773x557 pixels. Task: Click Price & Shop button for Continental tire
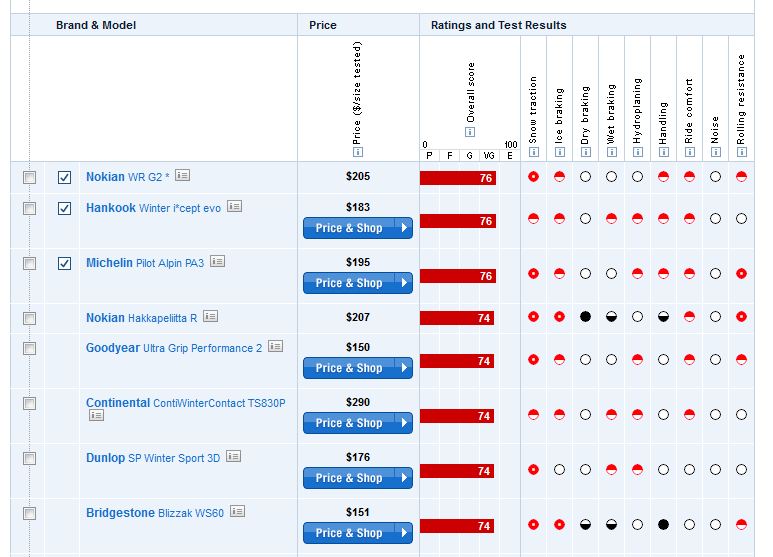tap(358, 423)
